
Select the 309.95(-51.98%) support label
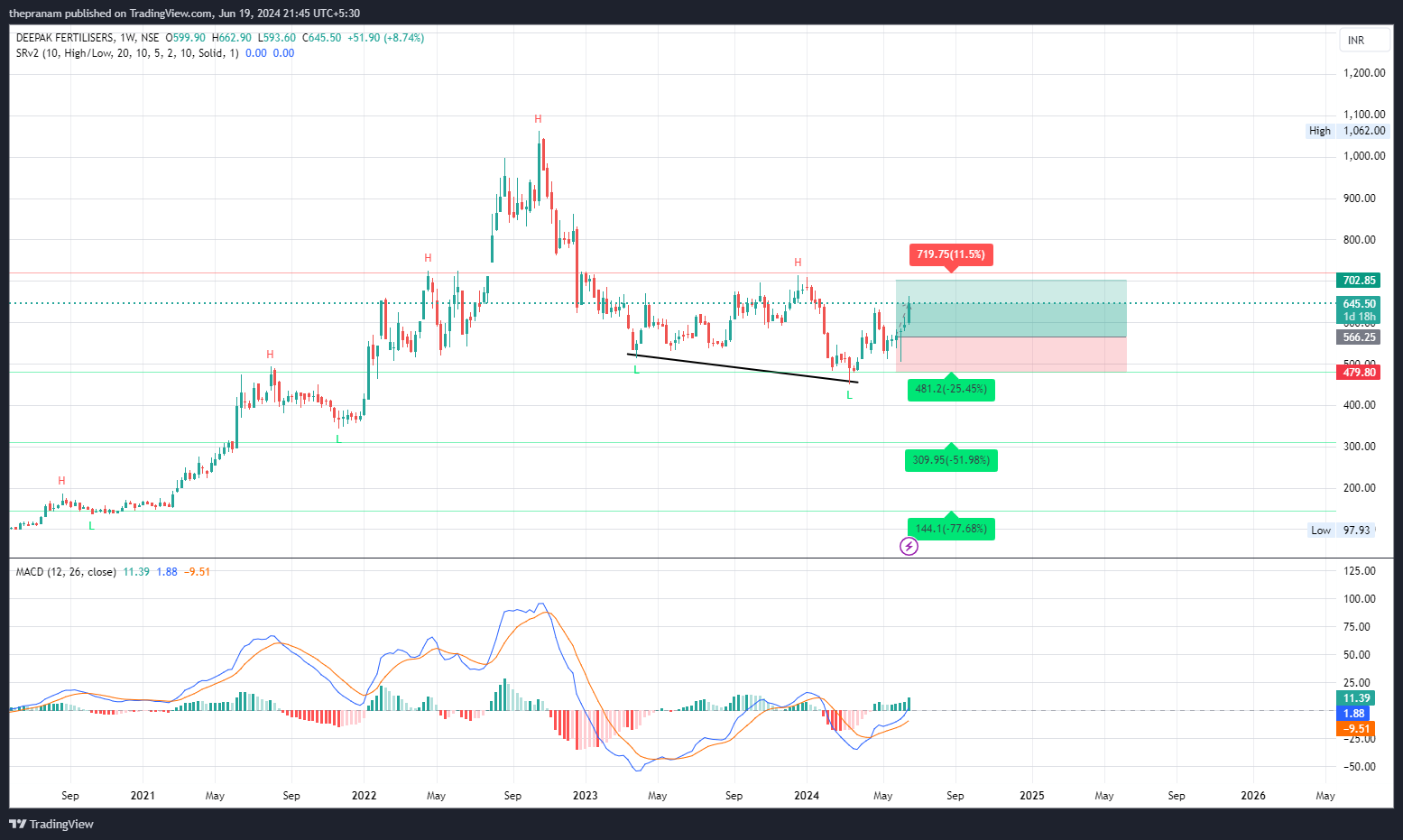pyautogui.click(x=951, y=460)
